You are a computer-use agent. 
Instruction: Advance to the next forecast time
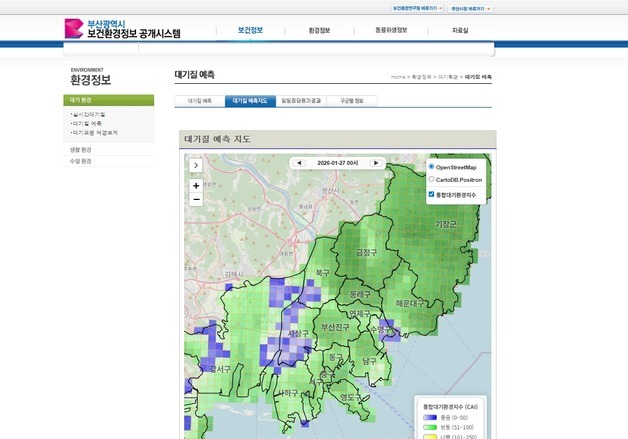coord(376,163)
